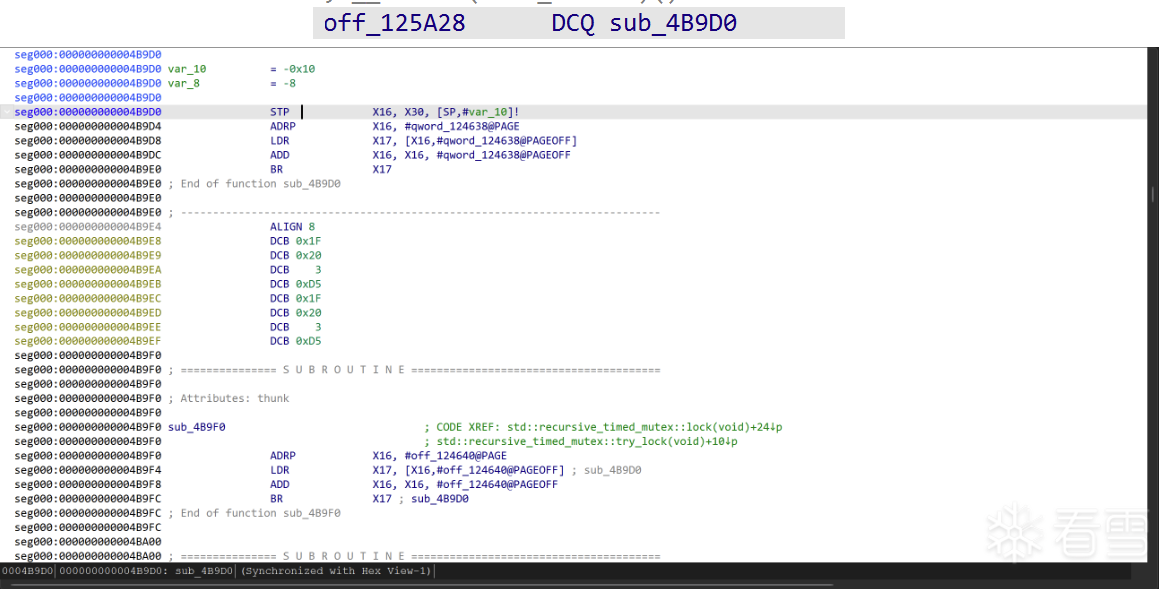Collapse the function at the STP line

click(x=7, y=112)
